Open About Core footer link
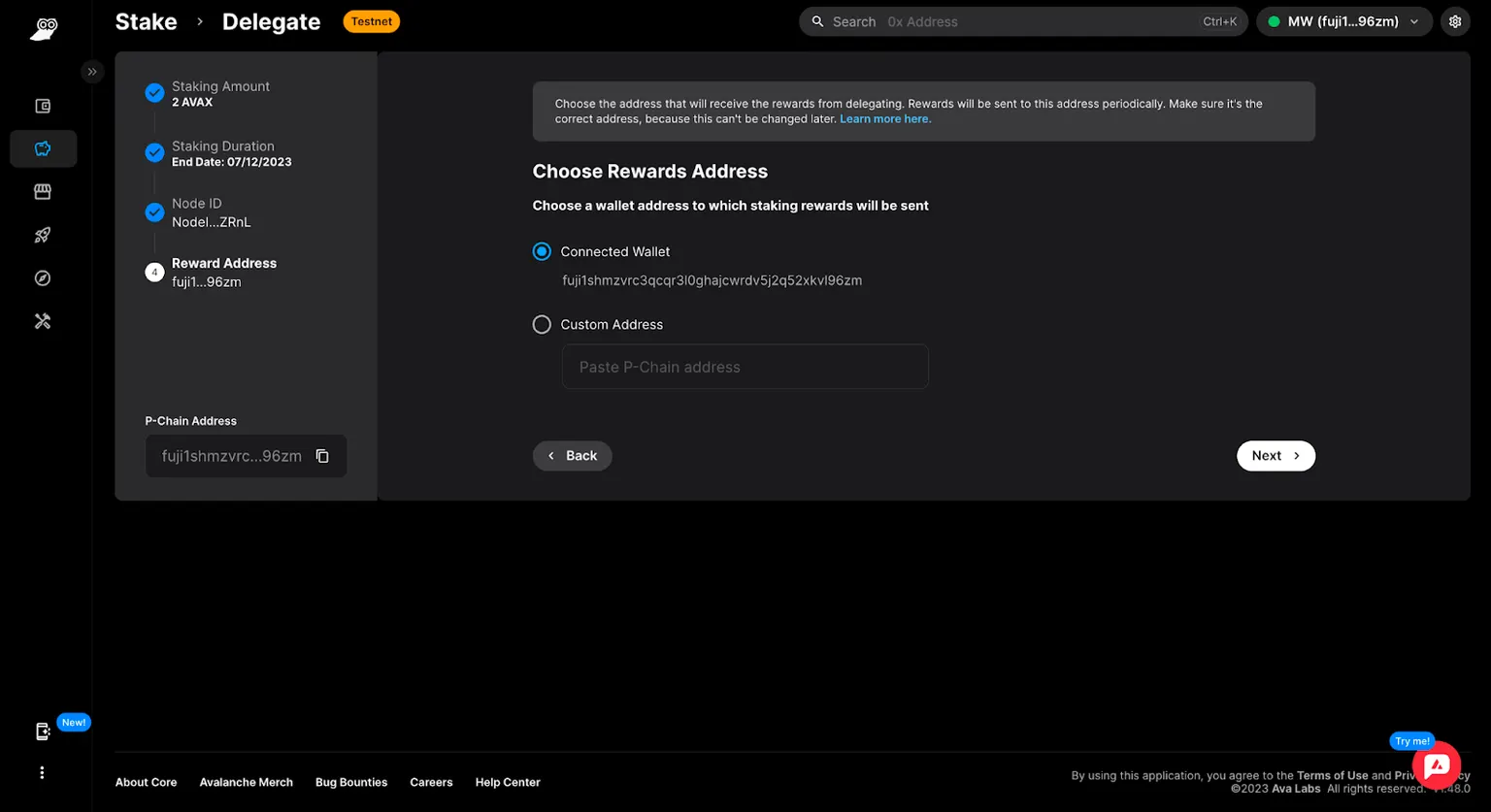The height and width of the screenshot is (812, 1491). pyautogui.click(x=146, y=782)
